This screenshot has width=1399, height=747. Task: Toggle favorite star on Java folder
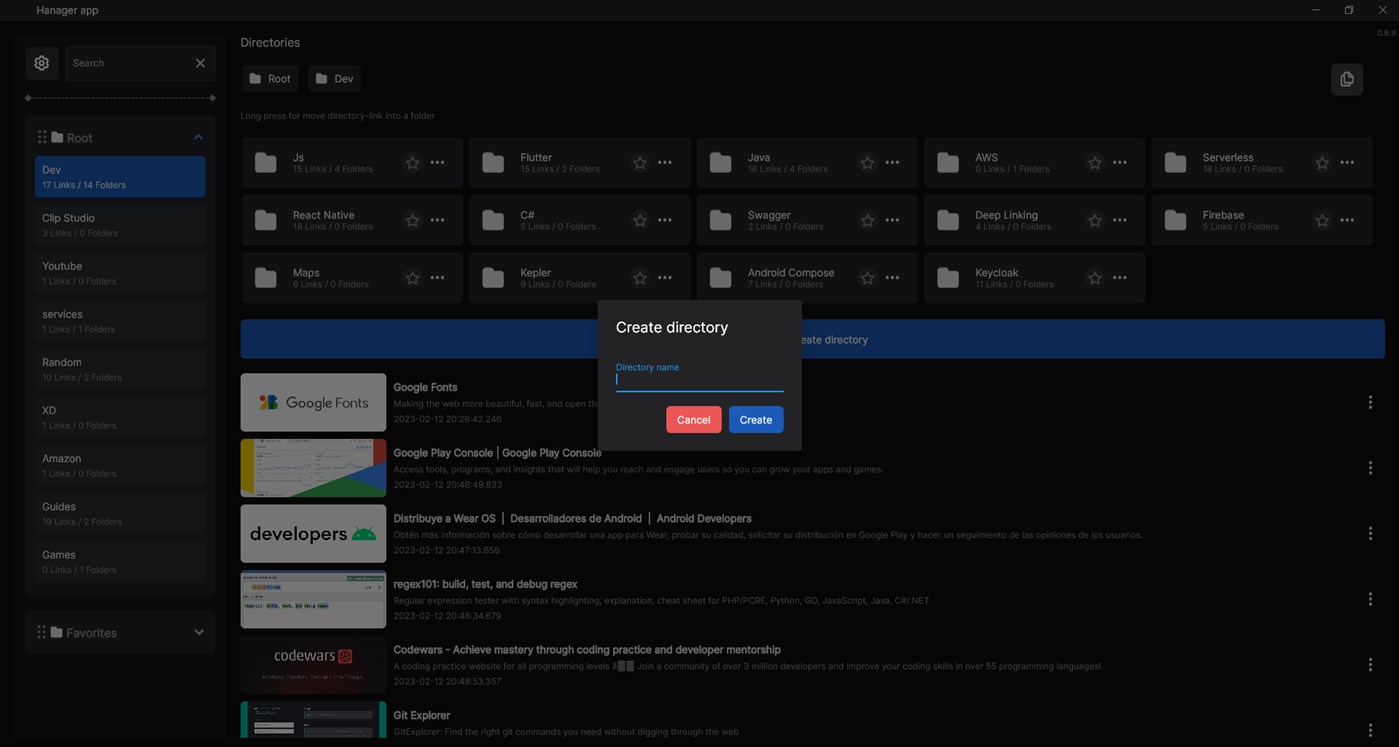coord(867,163)
